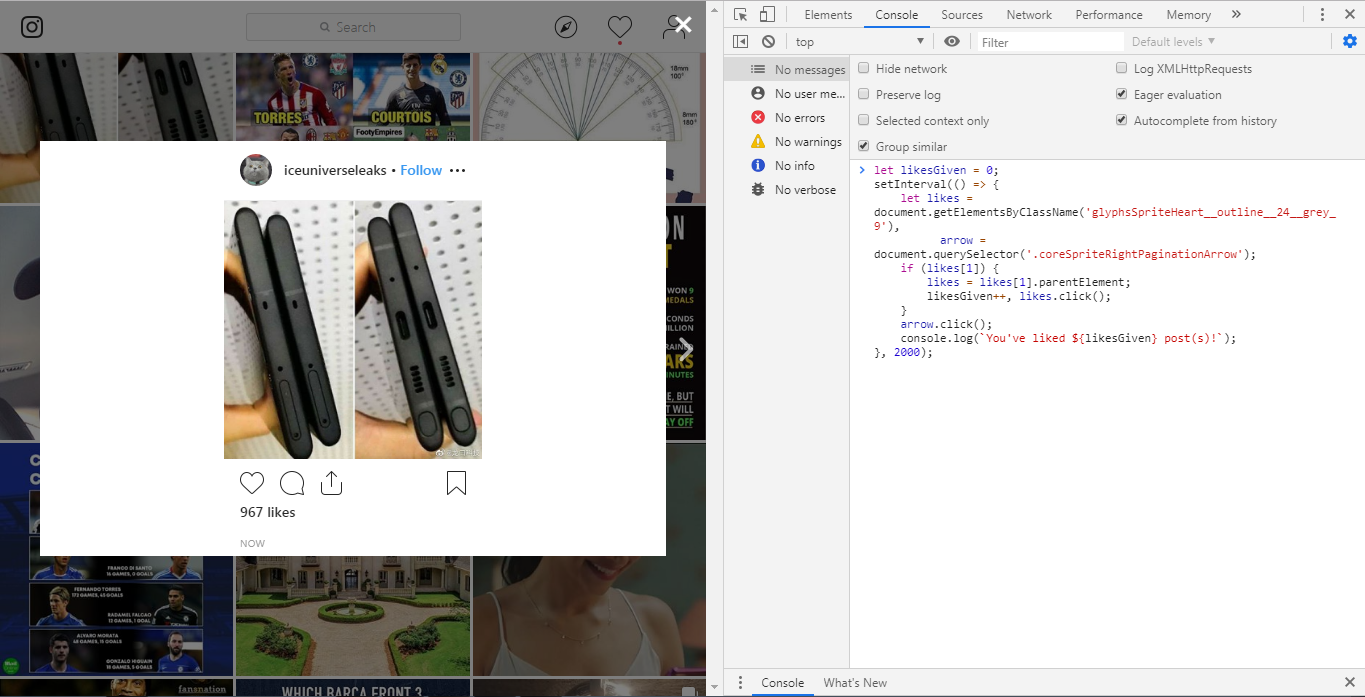The image size is (1365, 697).
Task: Uncheck the Group similar checkbox
Action: coord(864,147)
